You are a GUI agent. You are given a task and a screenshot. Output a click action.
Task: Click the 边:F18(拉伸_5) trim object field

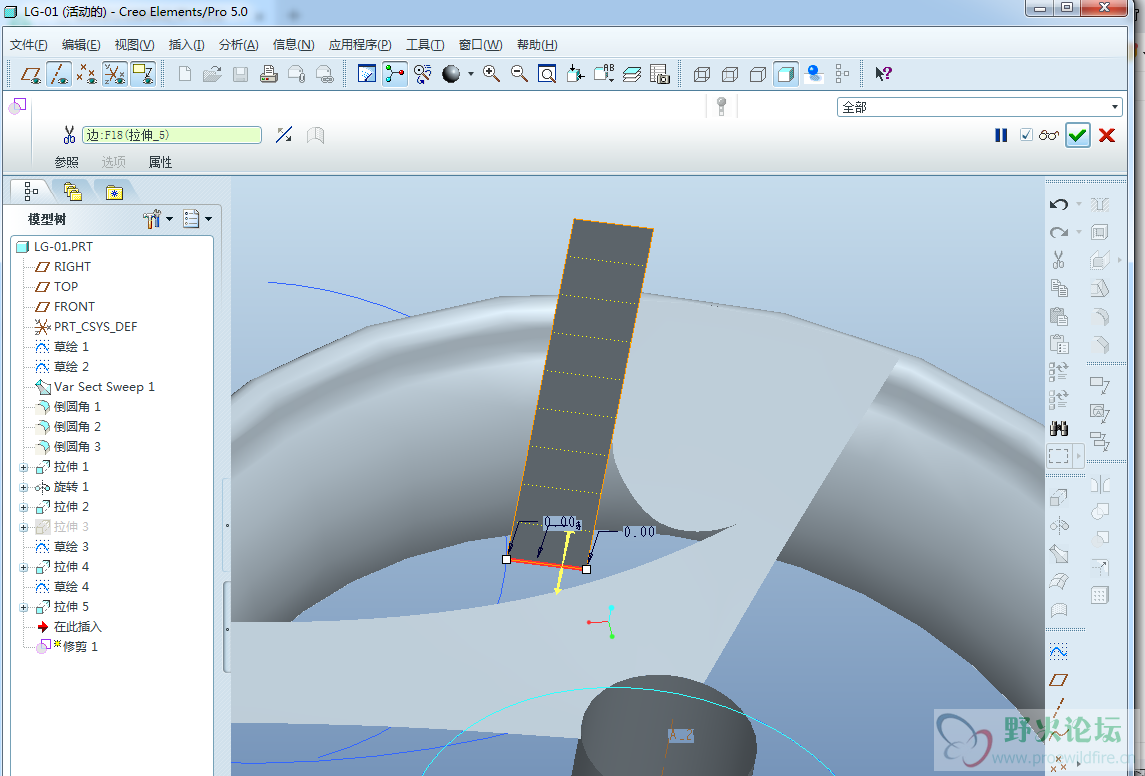pyautogui.click(x=172, y=135)
